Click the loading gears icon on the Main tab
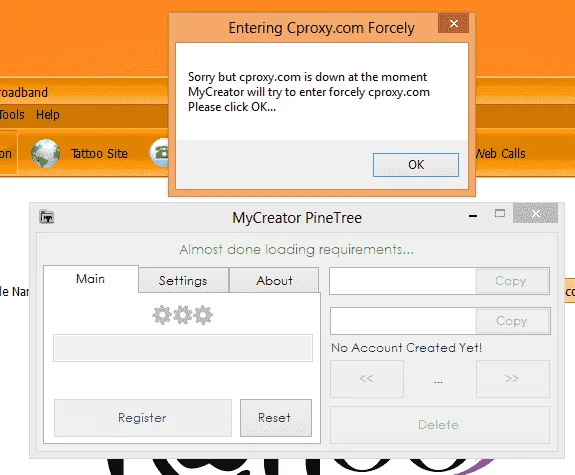The width and height of the screenshot is (575, 475). pos(183,315)
